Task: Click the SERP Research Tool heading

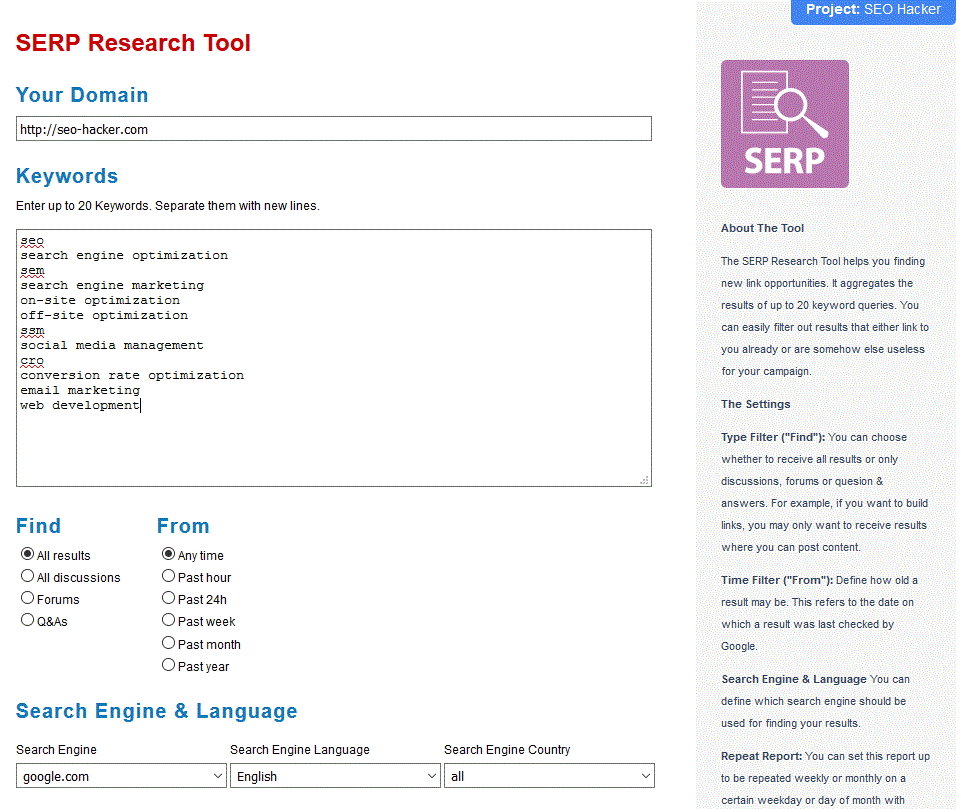Action: (133, 43)
